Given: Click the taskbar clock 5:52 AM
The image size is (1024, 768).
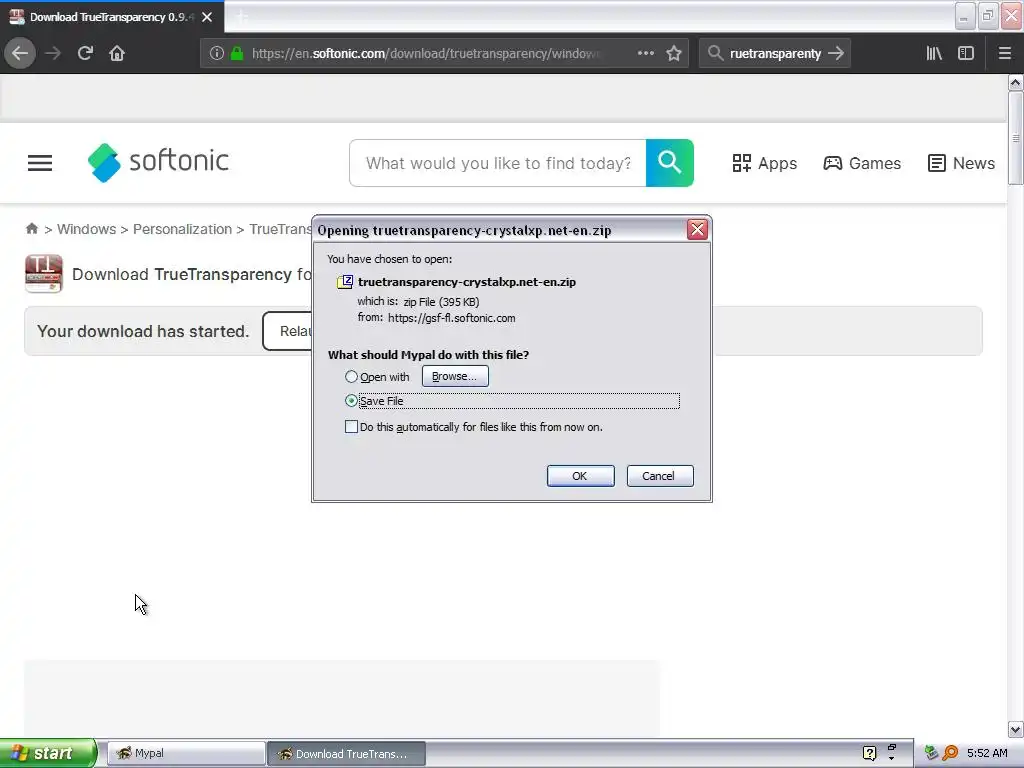Looking at the screenshot, I should tap(987, 753).
